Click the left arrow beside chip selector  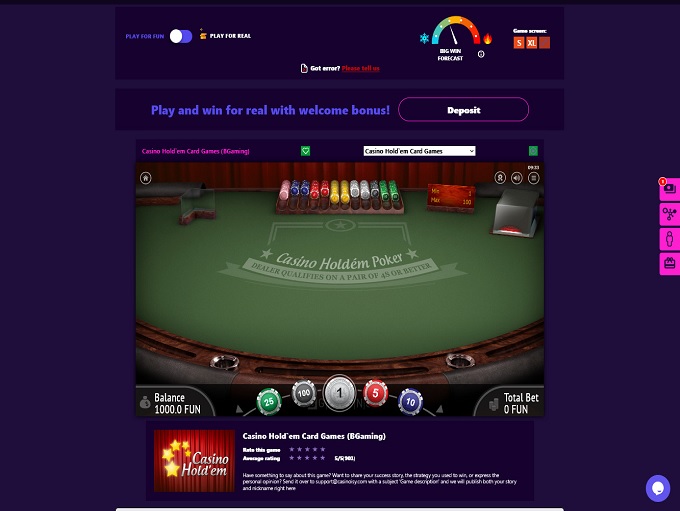click(239, 409)
